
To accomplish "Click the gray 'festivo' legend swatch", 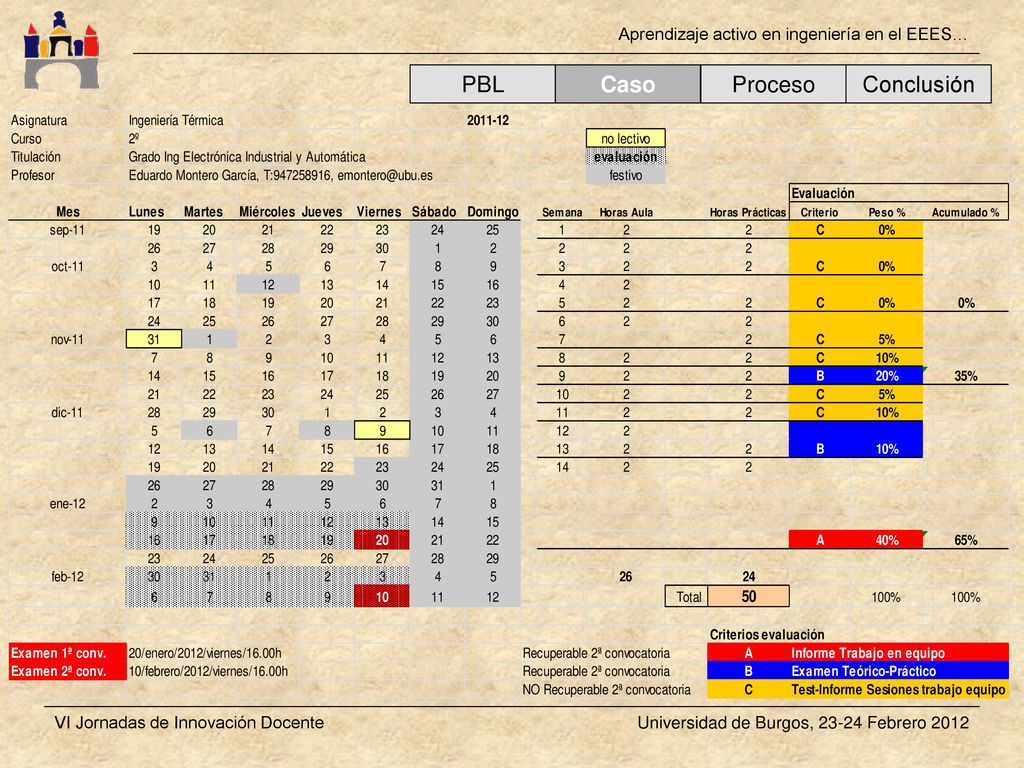I will [x=626, y=175].
